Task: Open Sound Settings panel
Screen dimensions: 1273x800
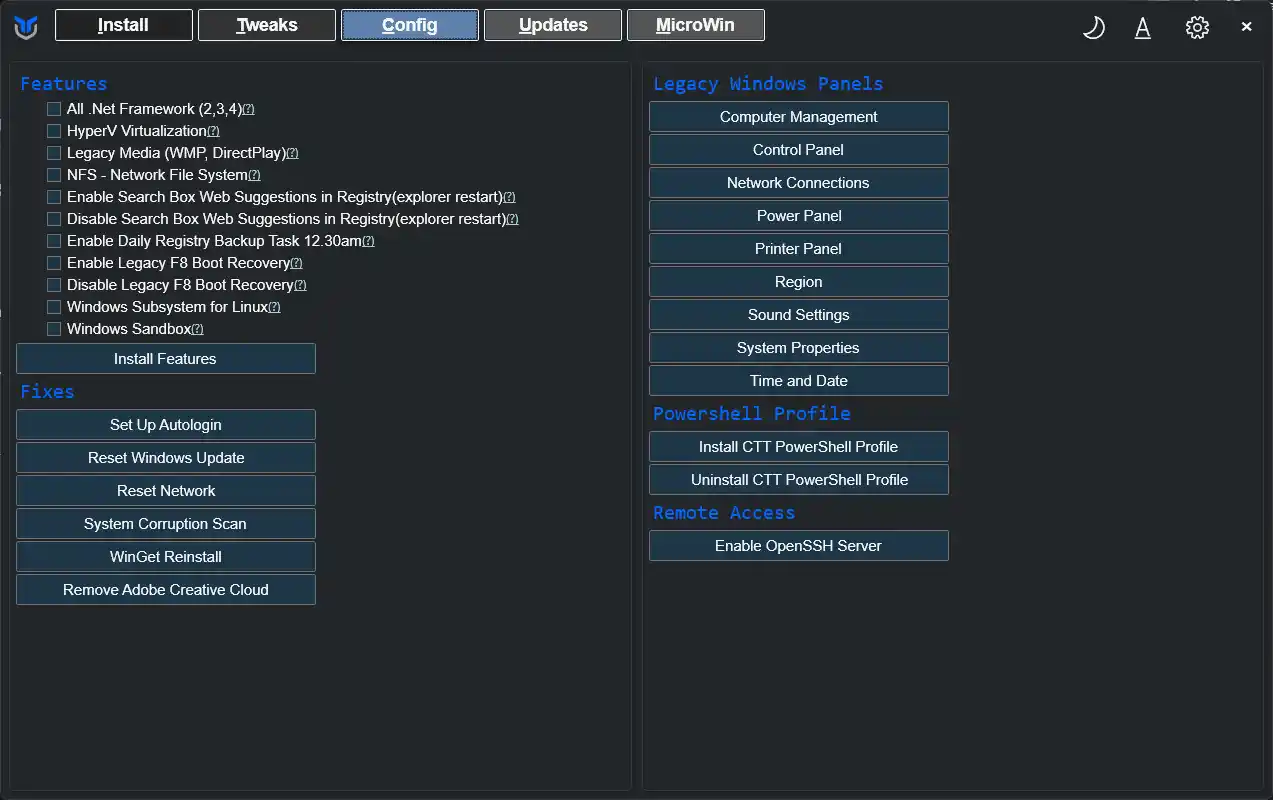Action: pyautogui.click(x=799, y=315)
